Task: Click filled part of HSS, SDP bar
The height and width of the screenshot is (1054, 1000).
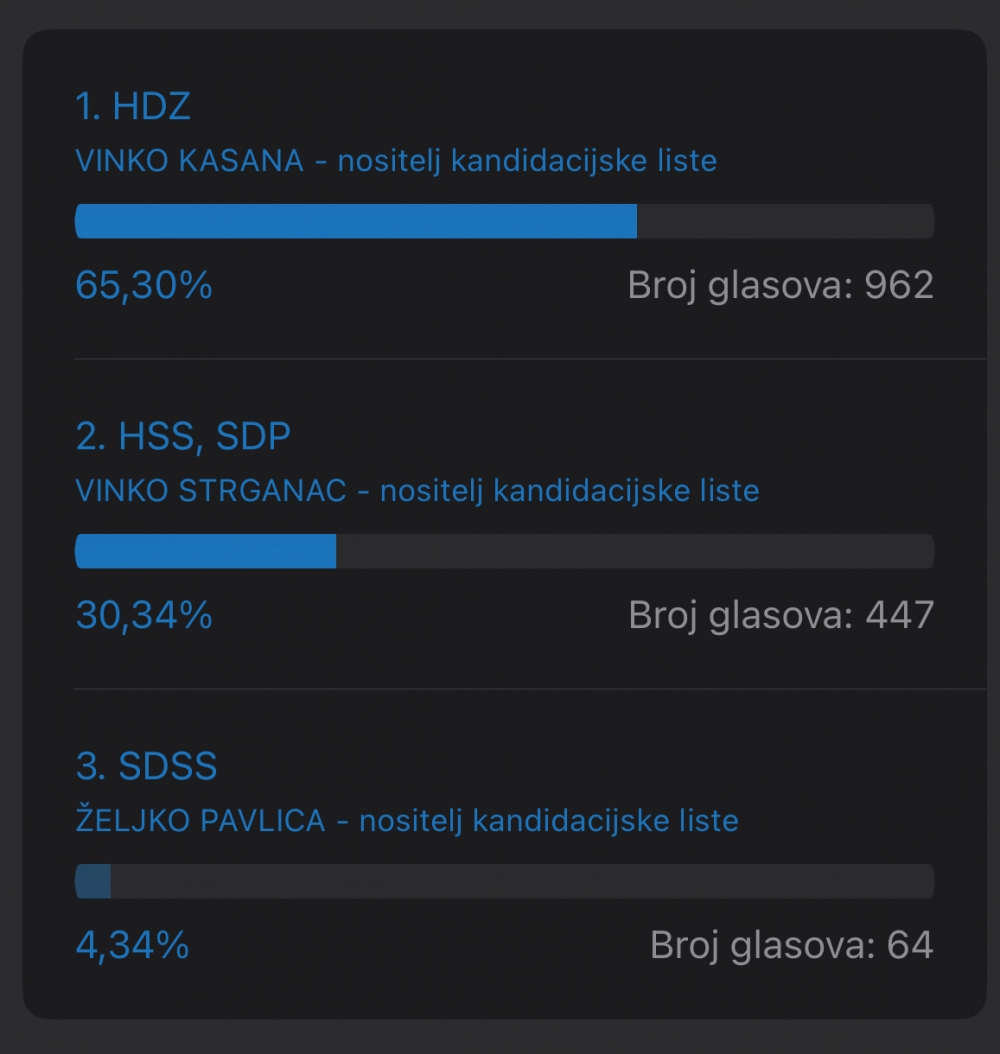Action: [x=205, y=551]
